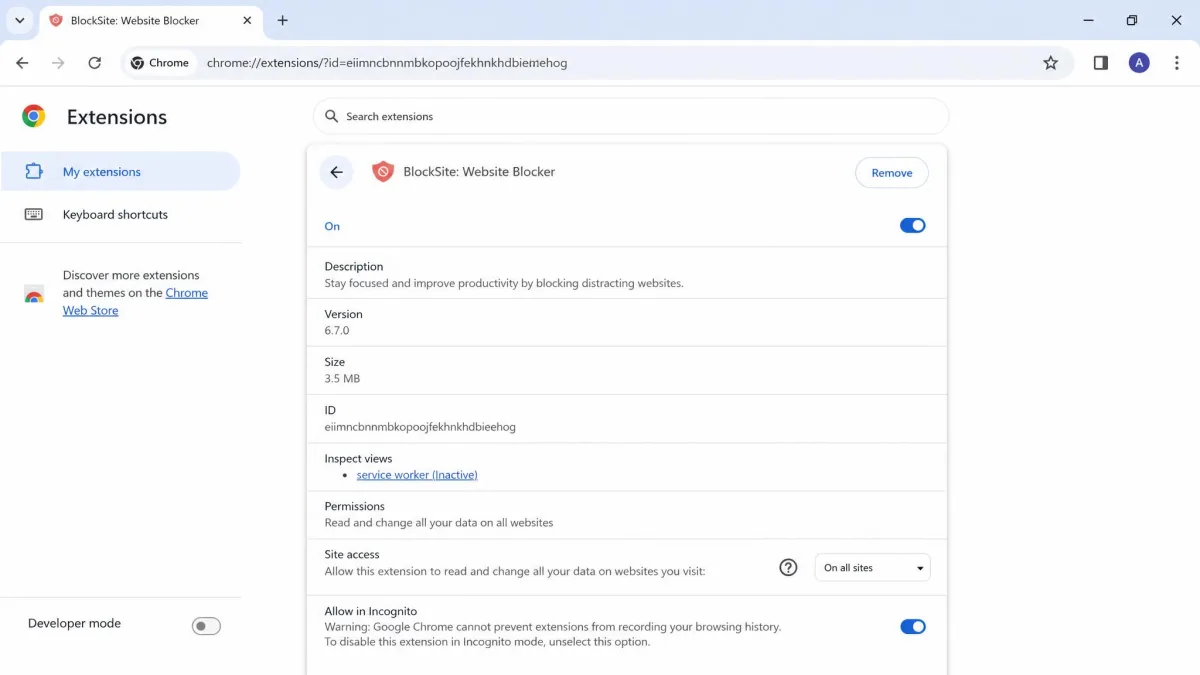The height and width of the screenshot is (675, 1200).
Task: Open the browser side panel icon
Action: click(x=1101, y=63)
